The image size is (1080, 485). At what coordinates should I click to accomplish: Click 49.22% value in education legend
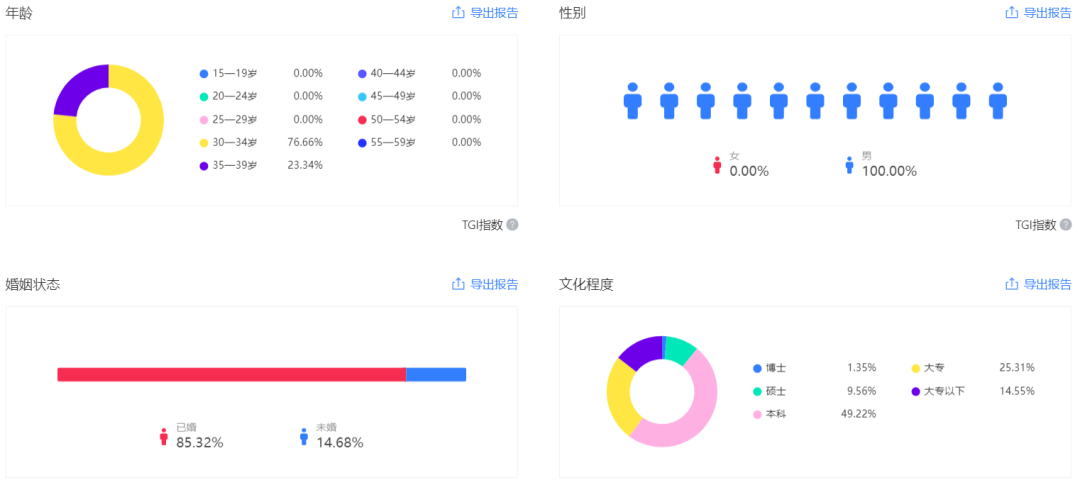(x=858, y=415)
